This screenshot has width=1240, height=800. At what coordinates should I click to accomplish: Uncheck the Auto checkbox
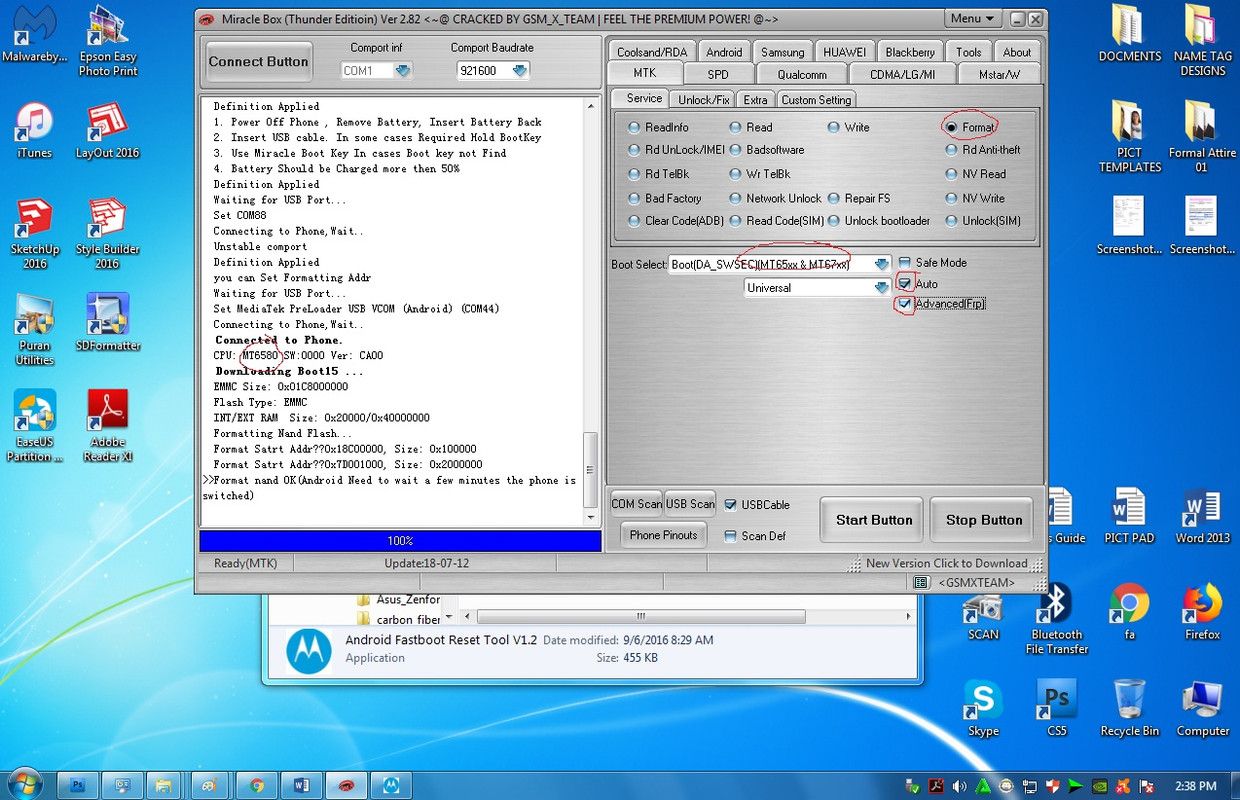905,284
